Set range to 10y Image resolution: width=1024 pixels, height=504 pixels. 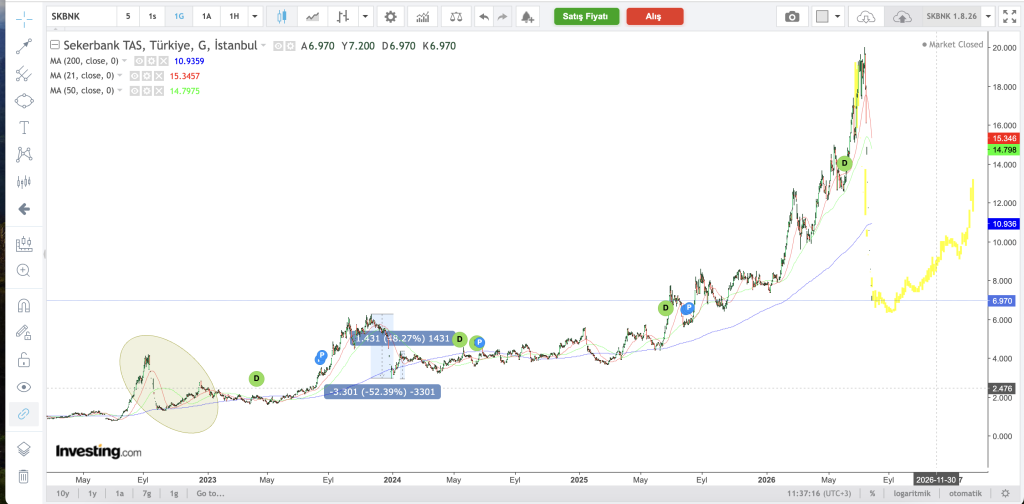(x=63, y=494)
